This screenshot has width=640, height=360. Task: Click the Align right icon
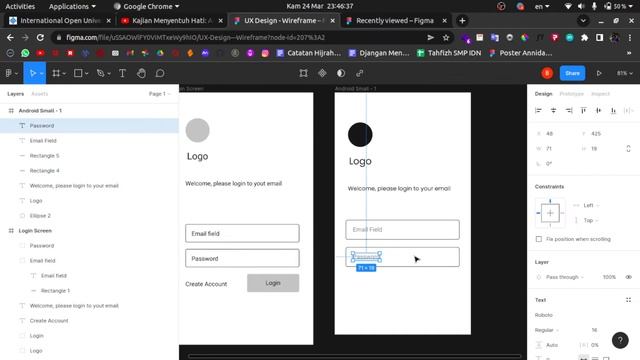(569, 111)
